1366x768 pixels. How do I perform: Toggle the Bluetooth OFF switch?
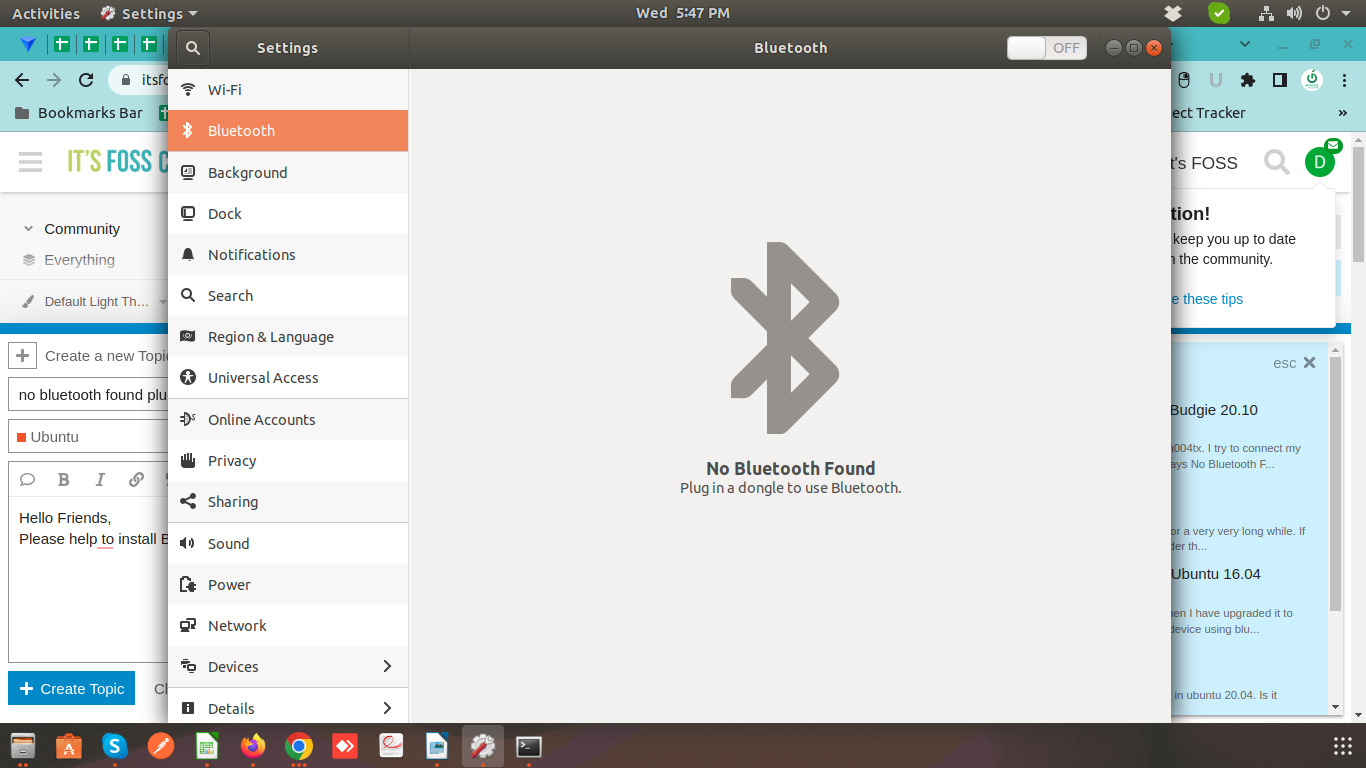(x=1046, y=48)
